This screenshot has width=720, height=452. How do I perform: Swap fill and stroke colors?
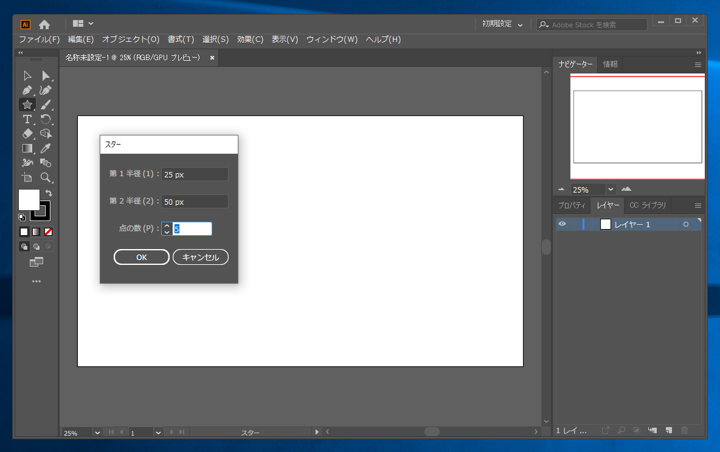tap(48, 193)
